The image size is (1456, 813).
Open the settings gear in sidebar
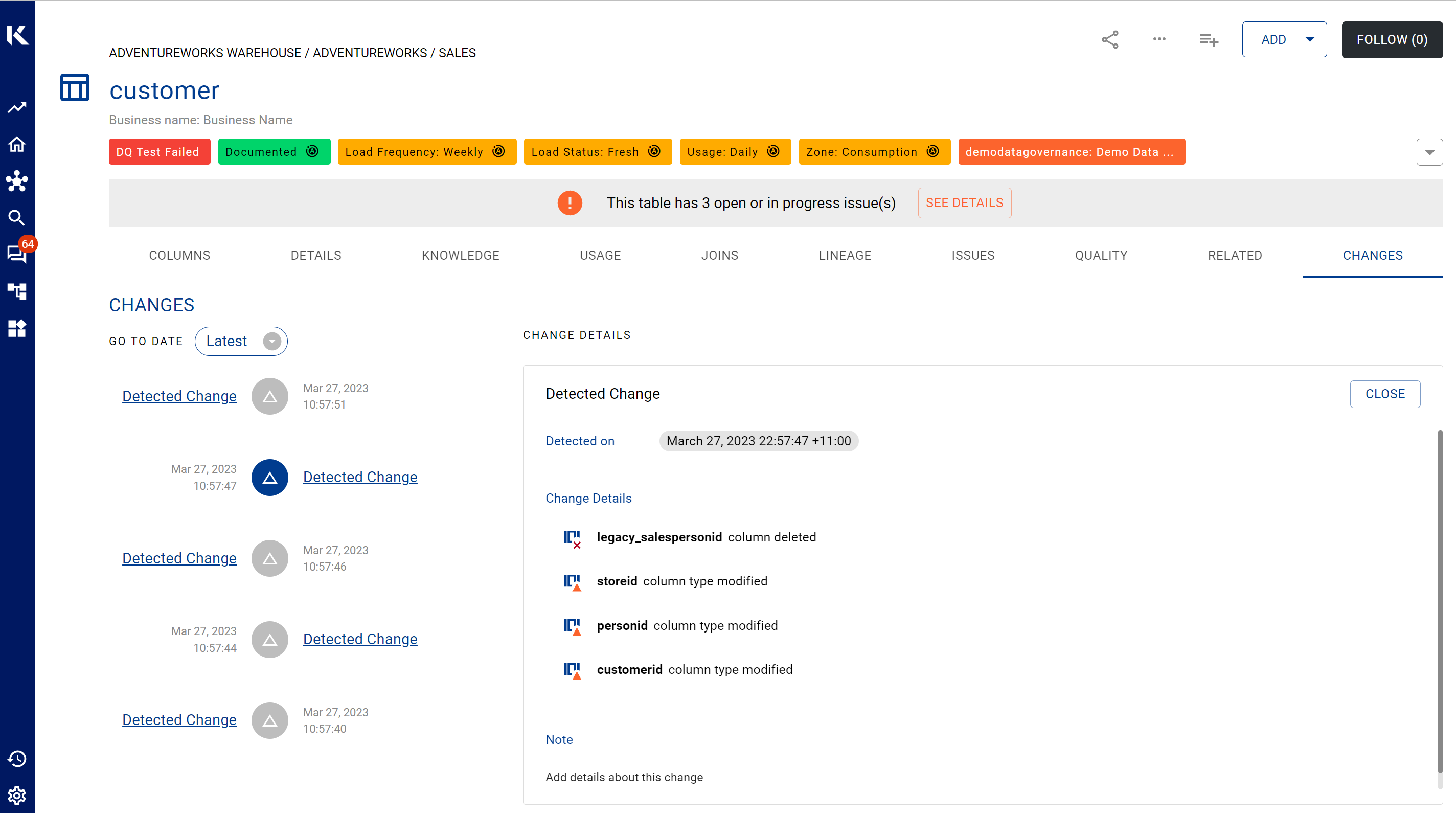click(x=16, y=796)
